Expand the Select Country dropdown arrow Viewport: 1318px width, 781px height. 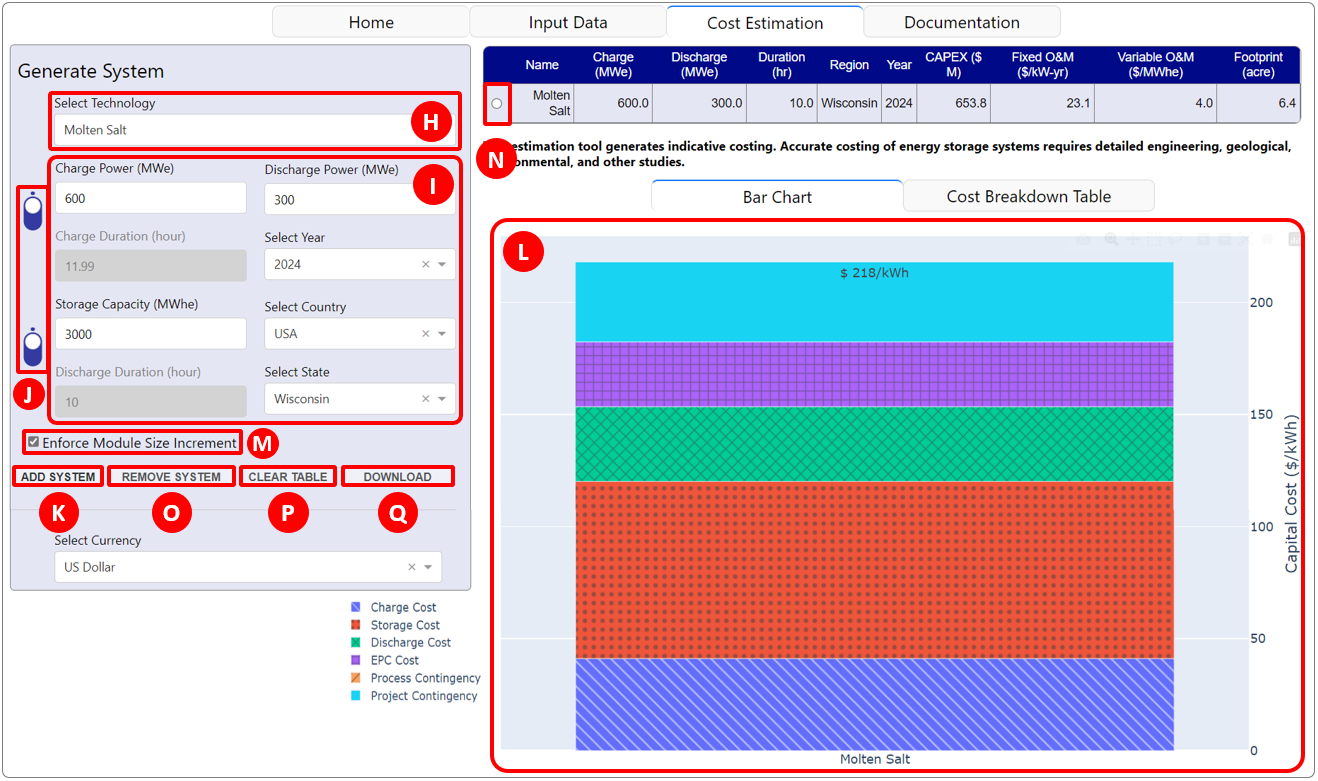[442, 334]
